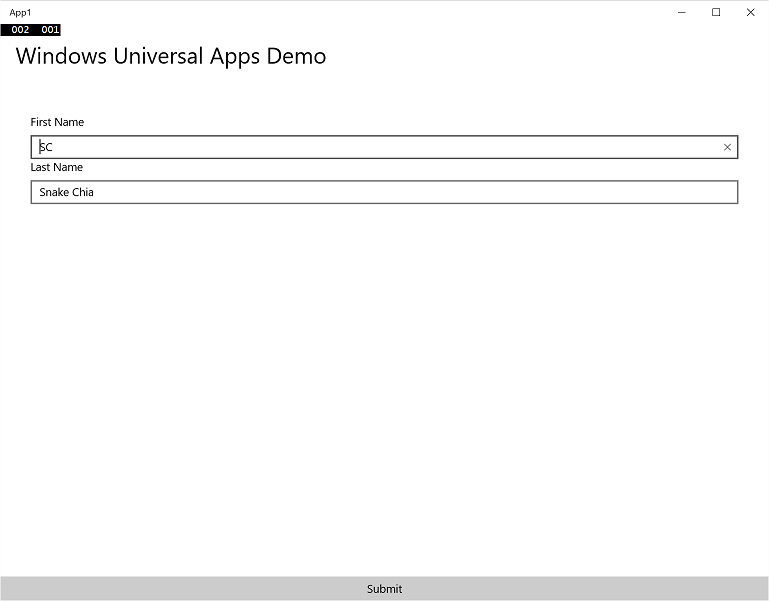Minimize the App1 window
Screen dimensions: 769x601
pos(682,12)
